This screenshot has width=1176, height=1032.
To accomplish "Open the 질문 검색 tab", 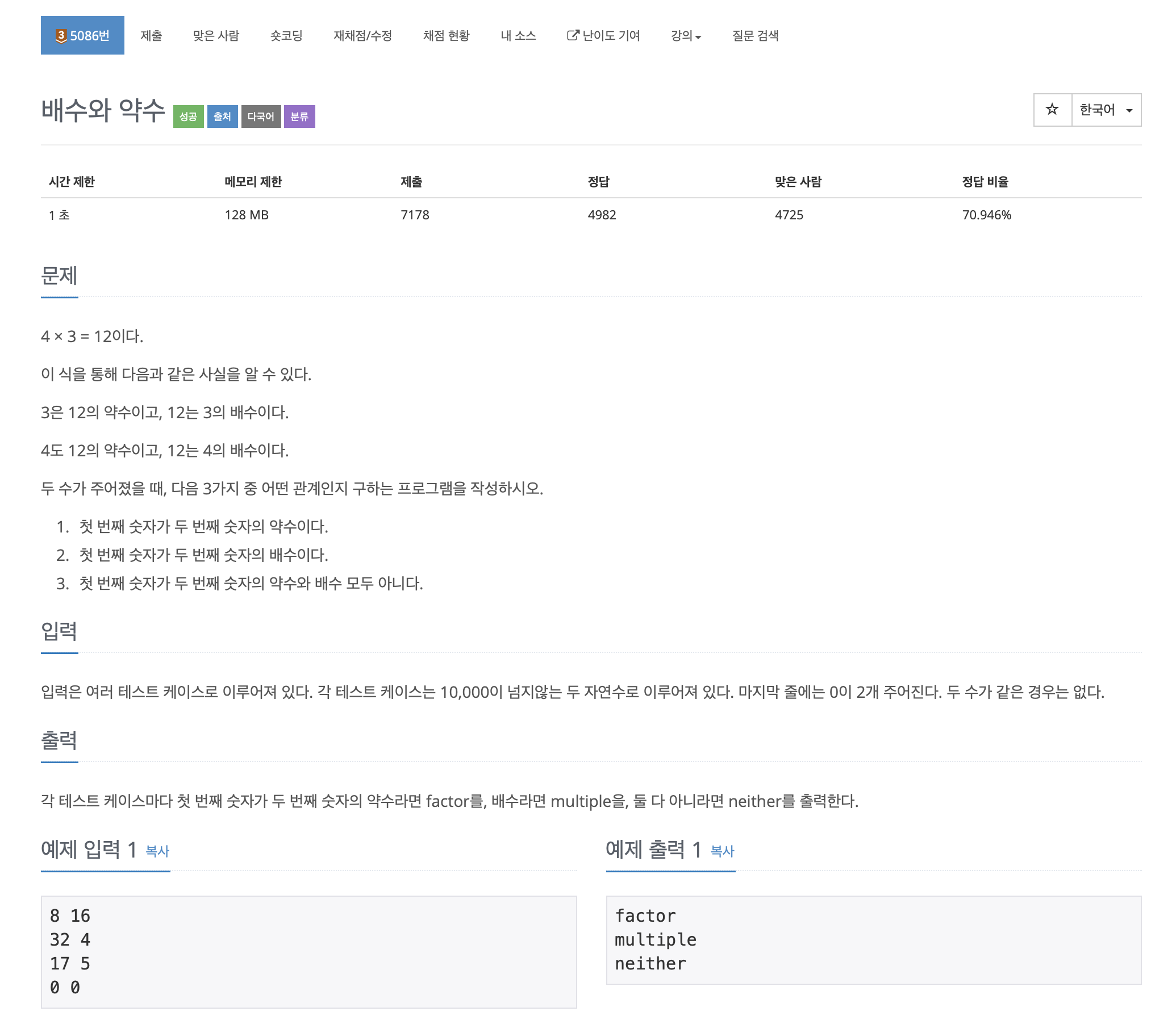I will (x=755, y=36).
